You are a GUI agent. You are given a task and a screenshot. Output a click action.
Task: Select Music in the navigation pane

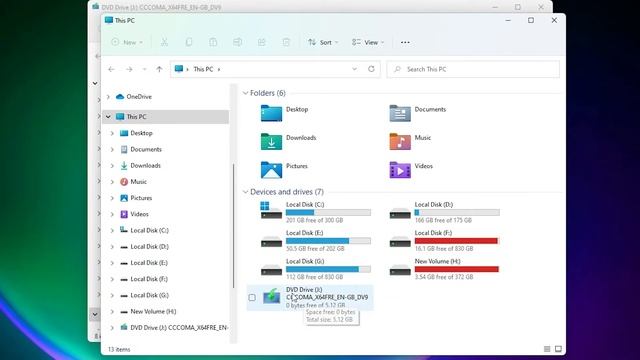coord(138,182)
